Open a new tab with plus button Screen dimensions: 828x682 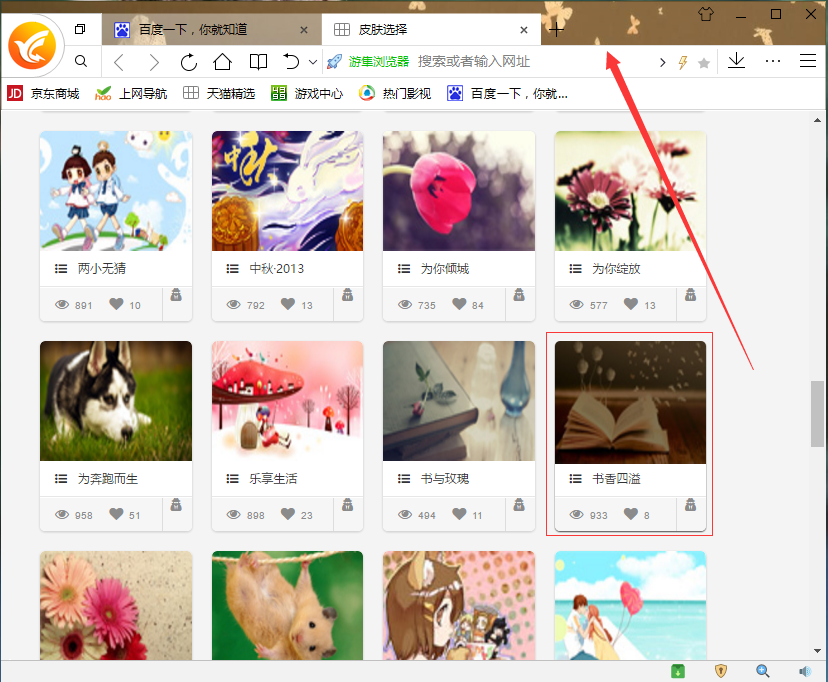pyautogui.click(x=556, y=30)
